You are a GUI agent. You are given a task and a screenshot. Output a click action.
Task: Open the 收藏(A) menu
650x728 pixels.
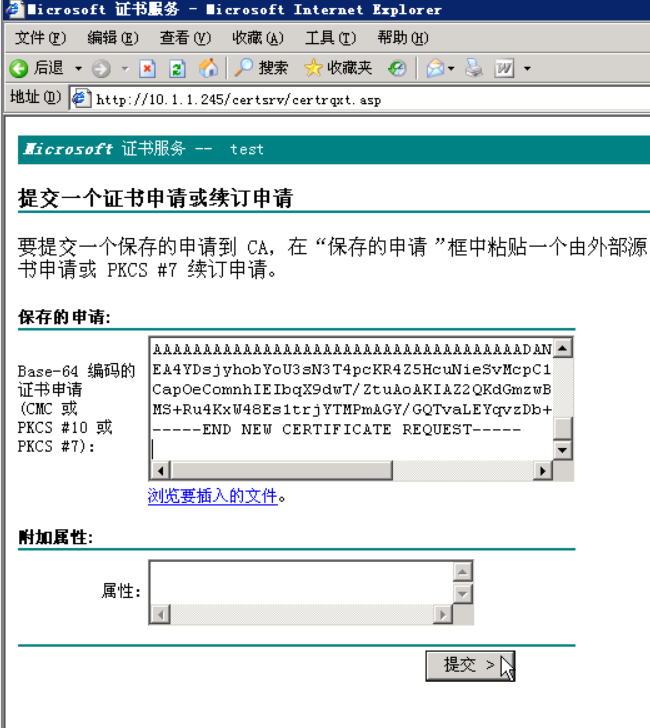click(258, 38)
